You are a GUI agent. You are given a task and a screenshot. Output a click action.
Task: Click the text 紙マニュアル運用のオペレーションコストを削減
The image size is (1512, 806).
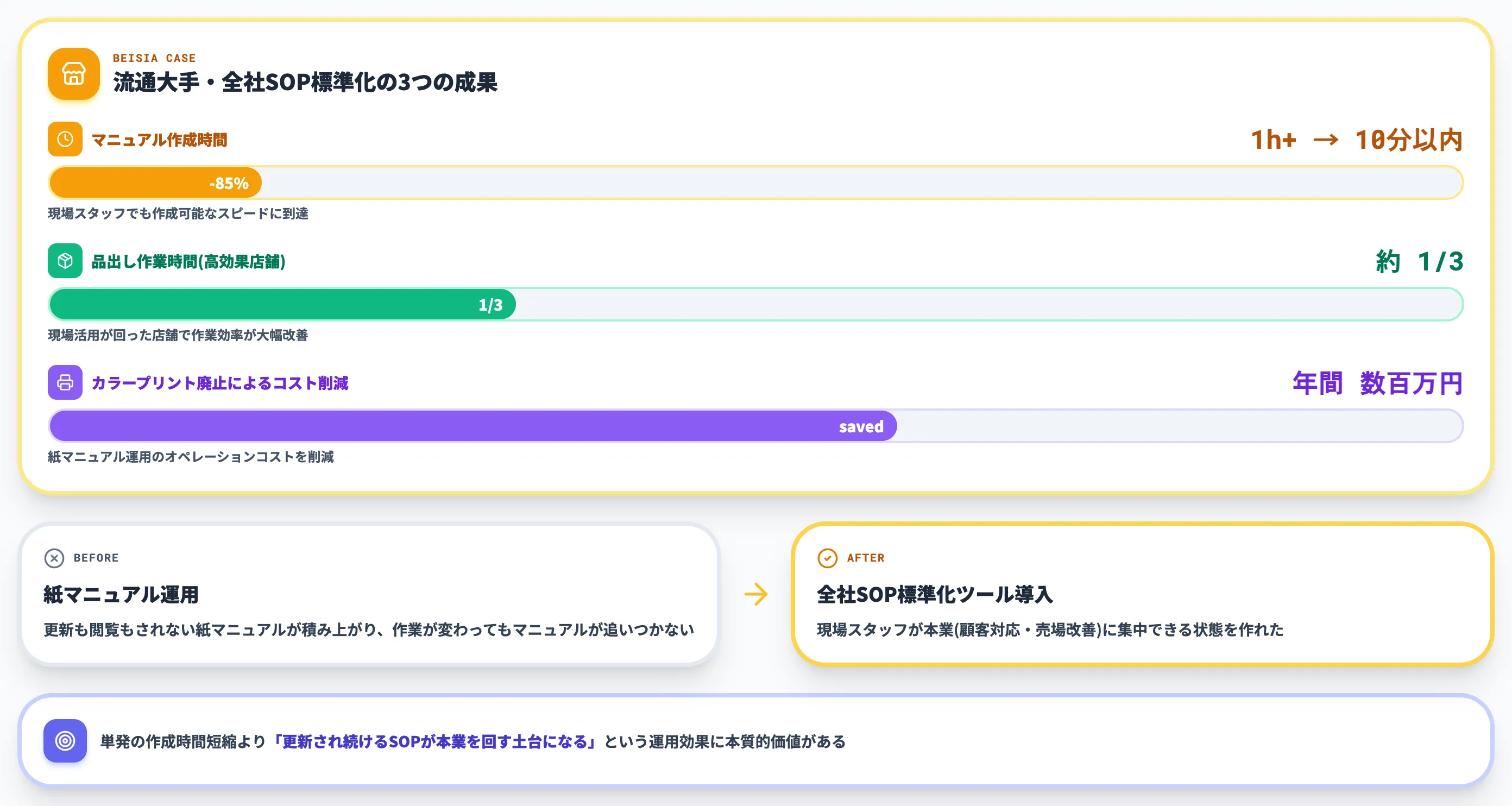191,457
